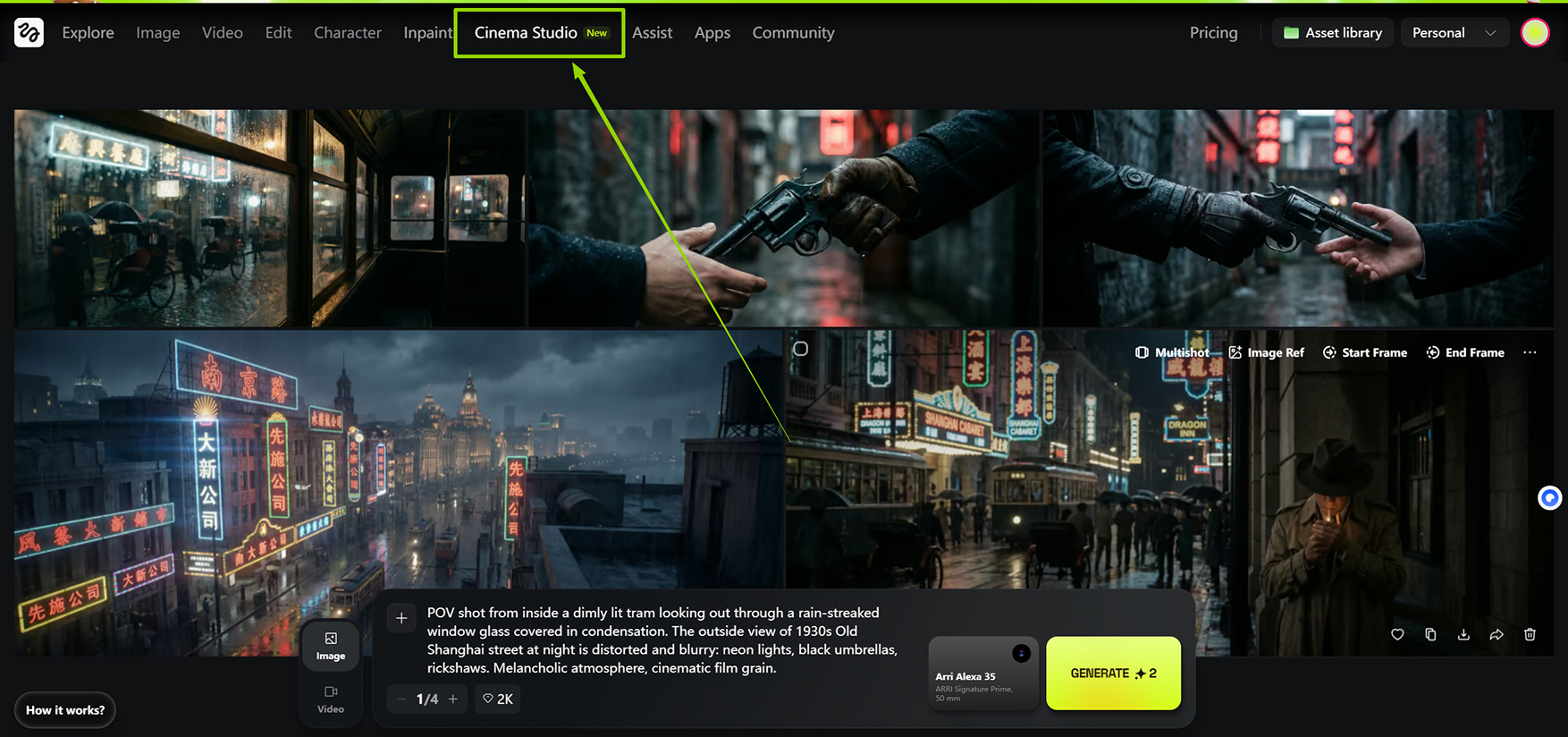This screenshot has width=1568, height=737.
Task: Open the three-dot more options menu
Action: (1530, 352)
